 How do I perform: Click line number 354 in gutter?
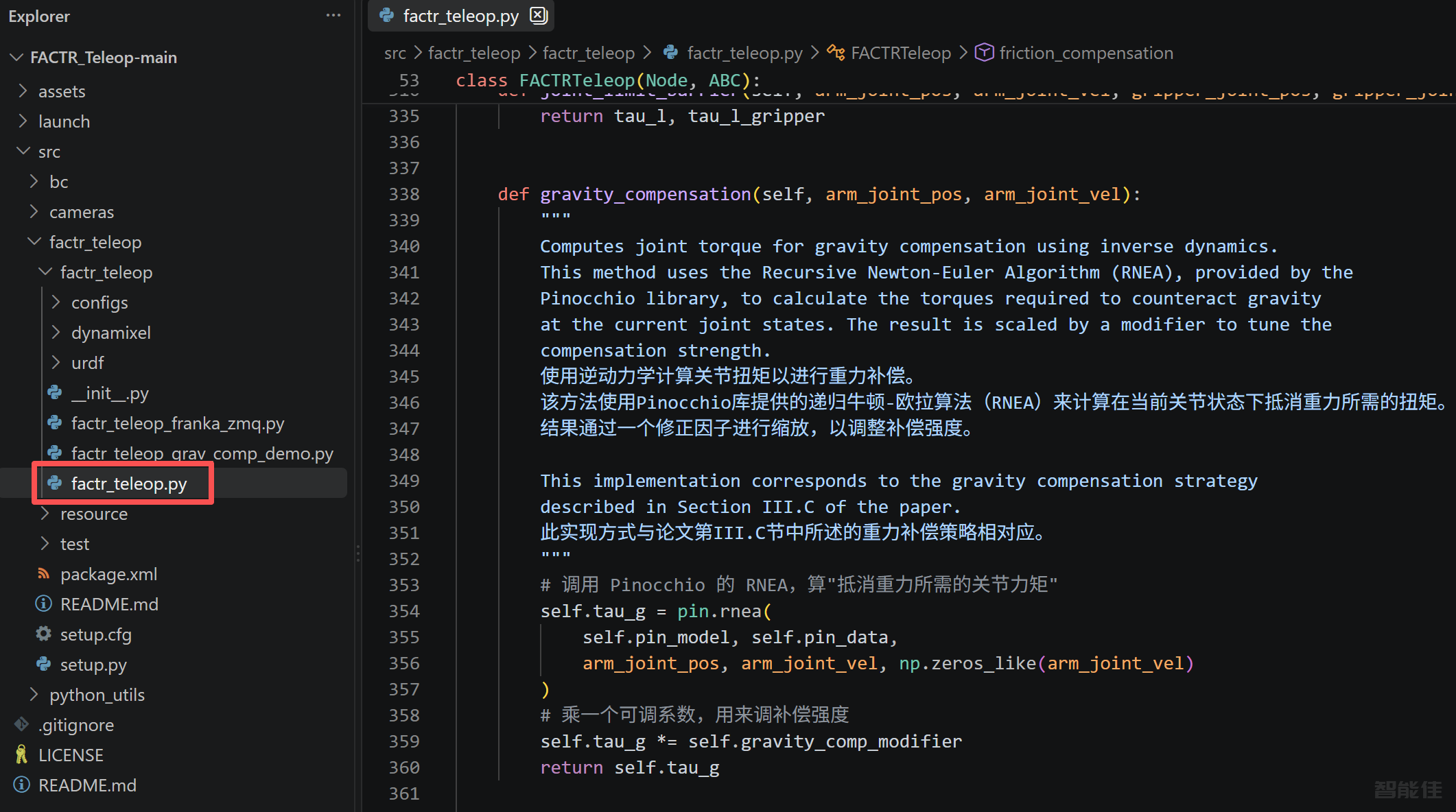(404, 611)
